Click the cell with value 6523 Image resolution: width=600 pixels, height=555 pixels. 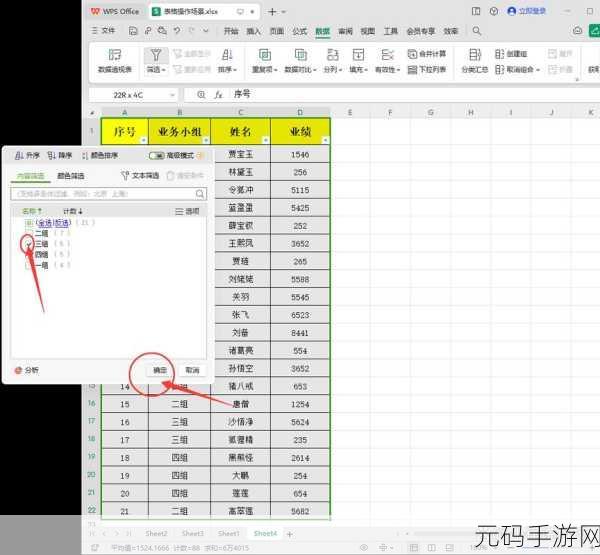[x=300, y=315]
